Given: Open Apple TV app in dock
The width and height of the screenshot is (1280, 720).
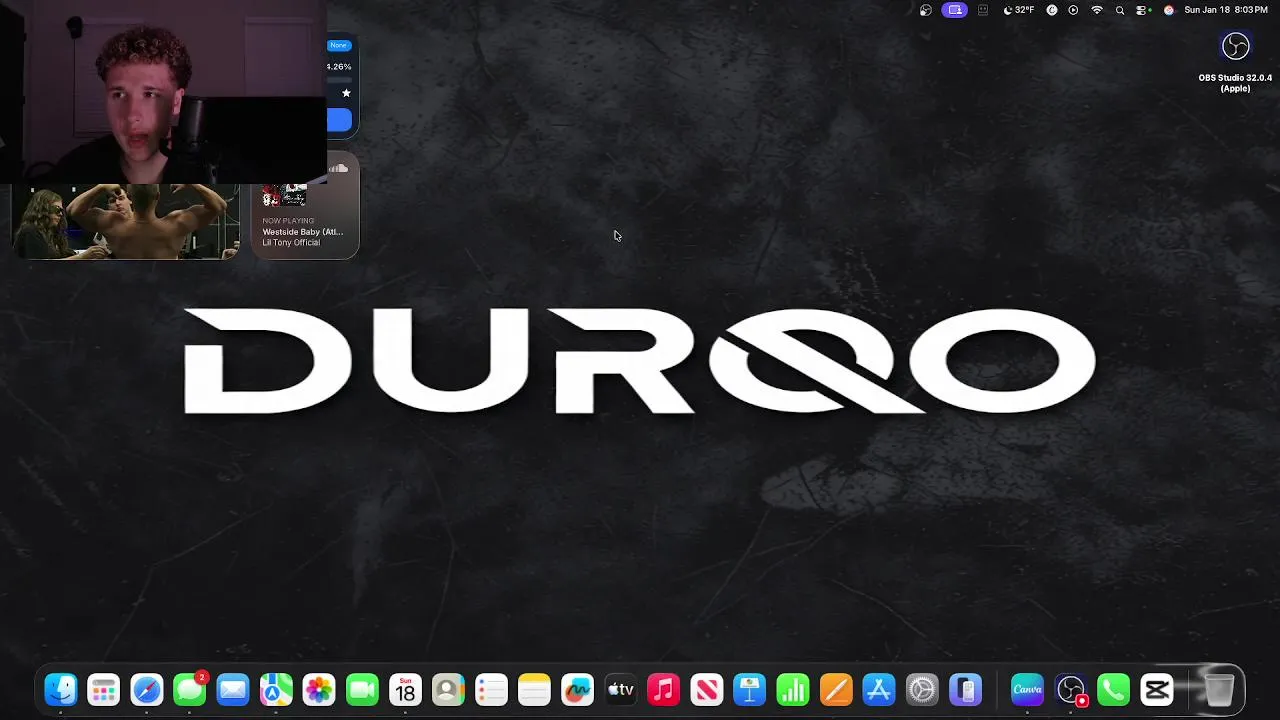Looking at the screenshot, I should tap(620, 690).
